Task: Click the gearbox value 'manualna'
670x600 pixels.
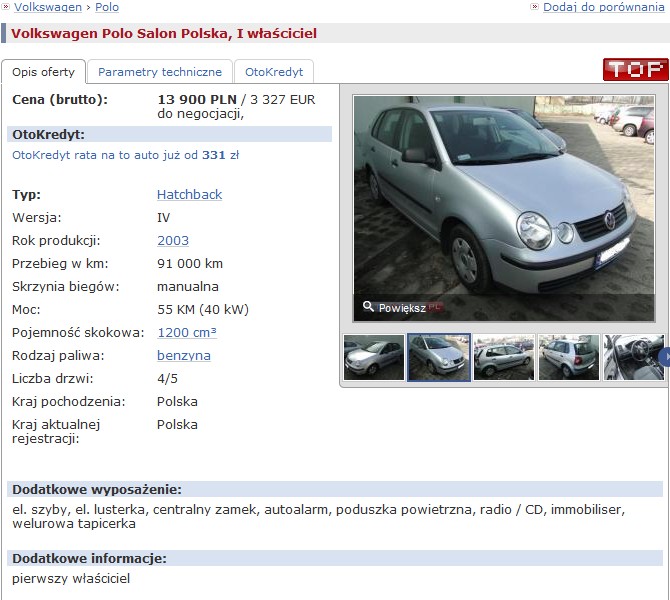Action: point(188,286)
